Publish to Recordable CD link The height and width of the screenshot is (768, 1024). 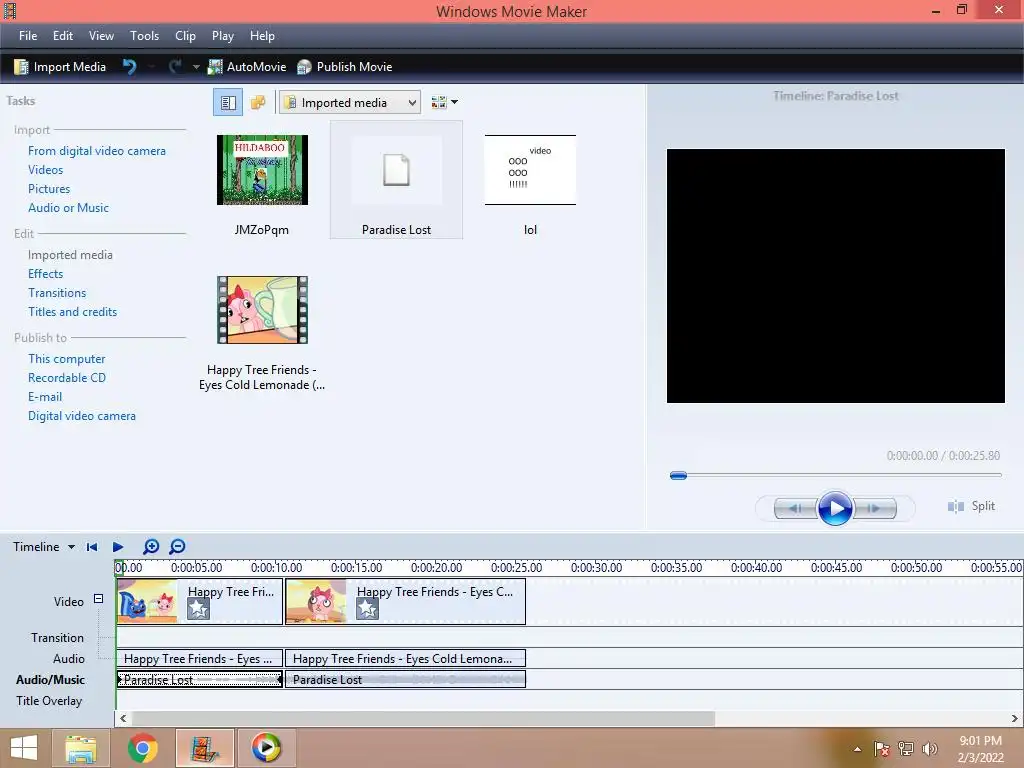[x=67, y=377]
